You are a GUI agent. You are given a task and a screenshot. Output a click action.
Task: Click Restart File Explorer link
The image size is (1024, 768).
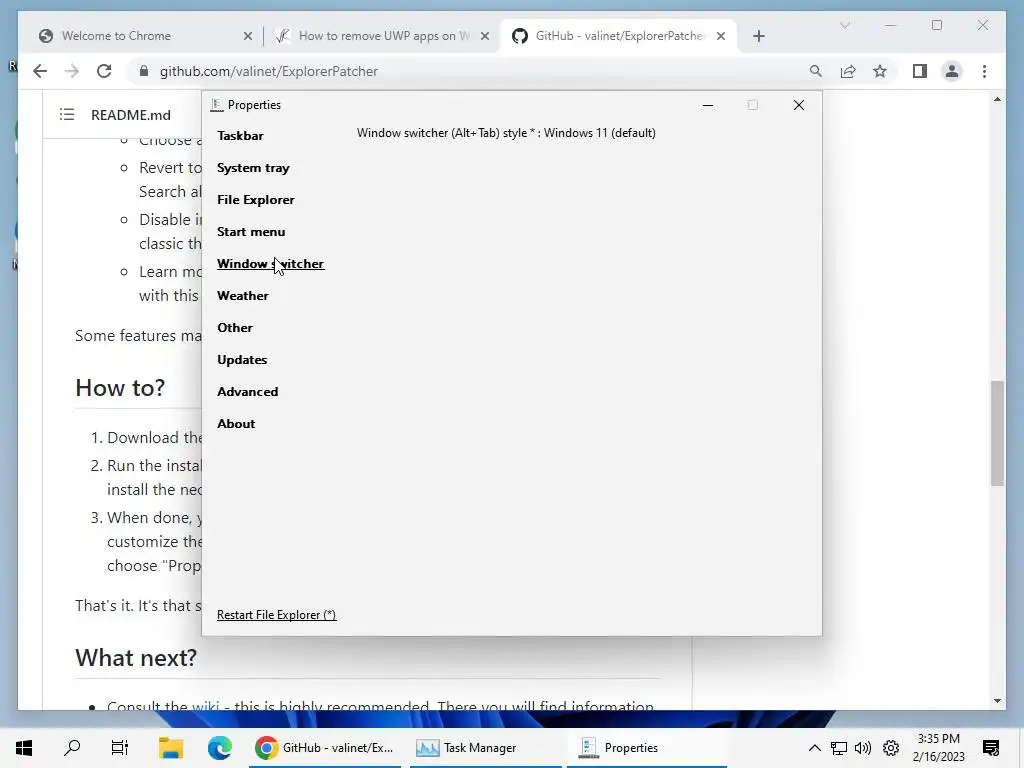[276, 615]
